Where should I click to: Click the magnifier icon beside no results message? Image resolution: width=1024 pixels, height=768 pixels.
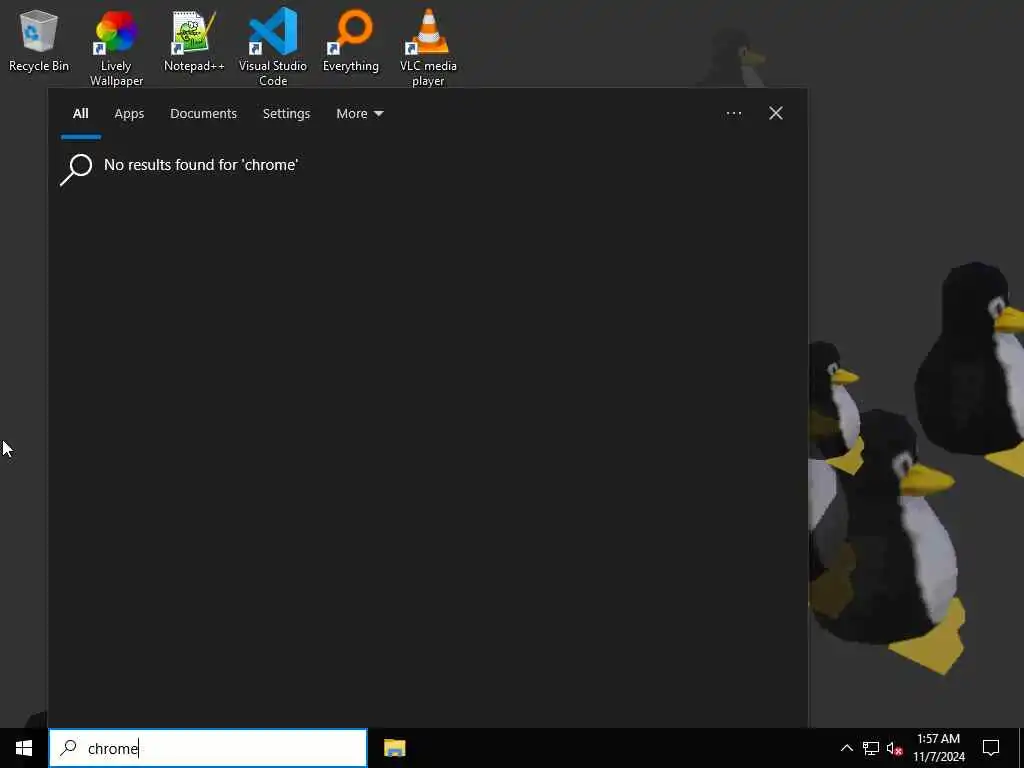[76, 169]
